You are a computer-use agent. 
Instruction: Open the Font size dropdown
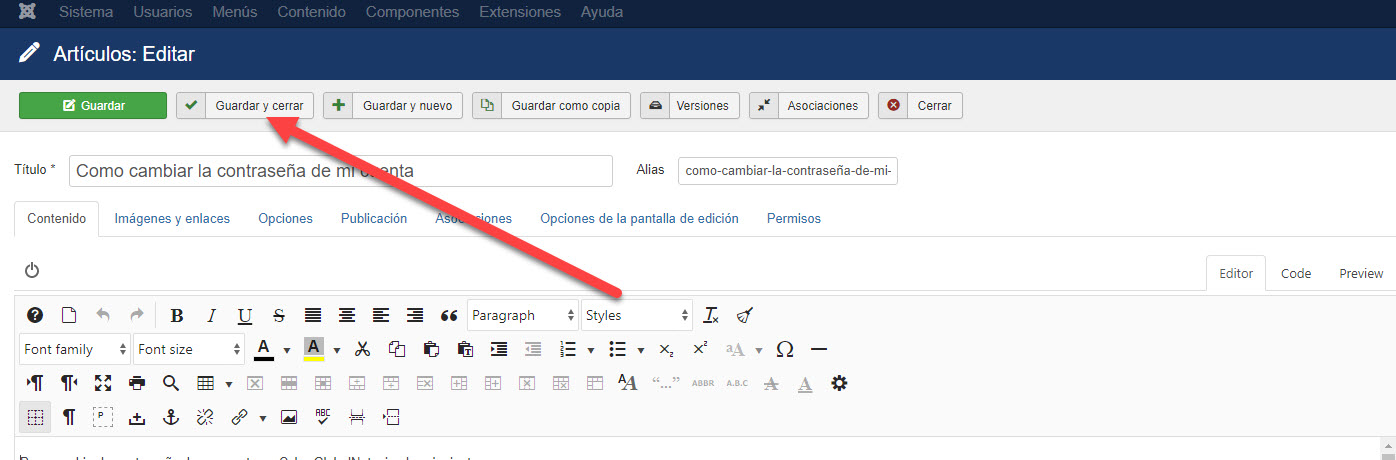click(x=189, y=349)
